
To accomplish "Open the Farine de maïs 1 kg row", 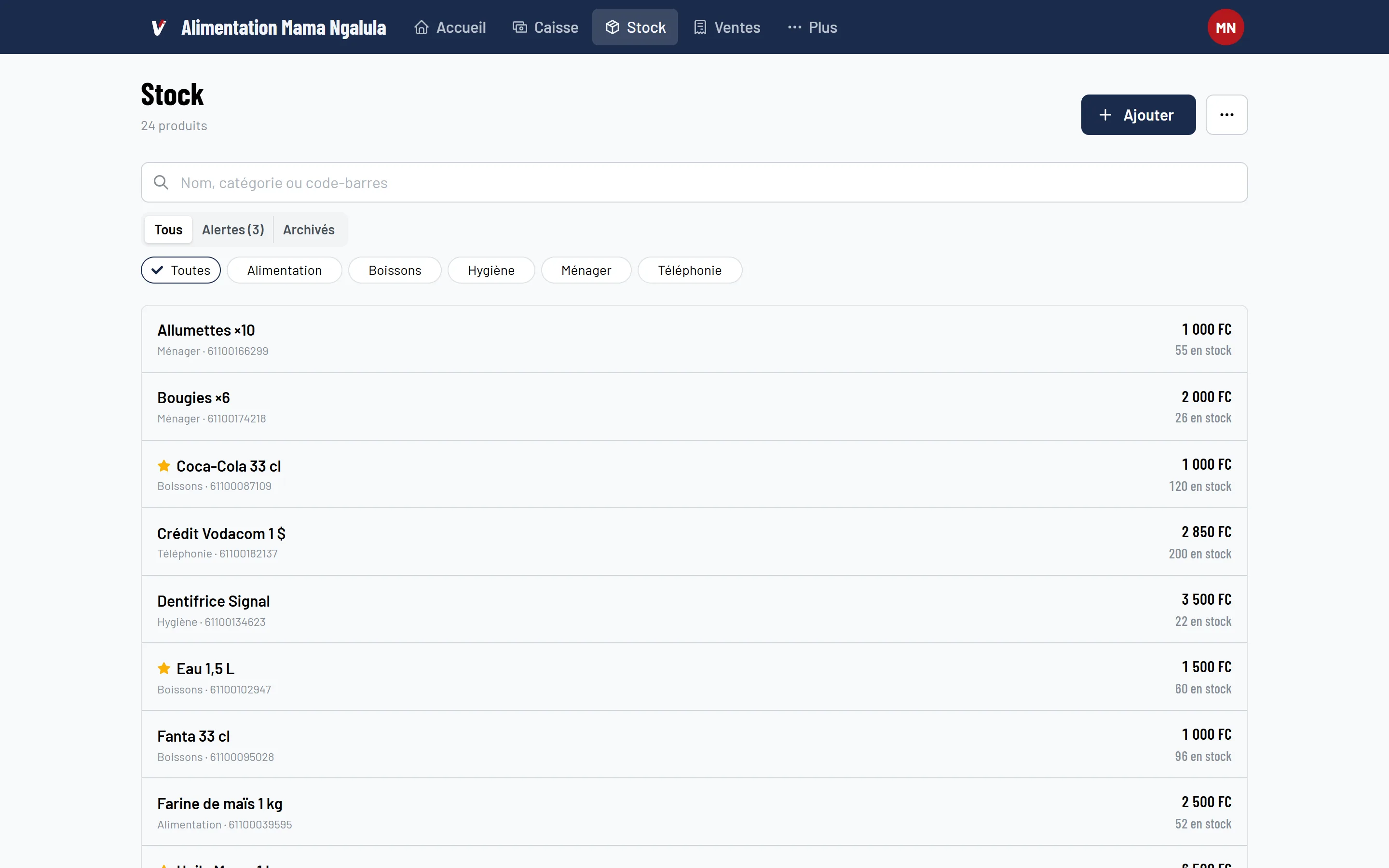I will tap(694, 813).
